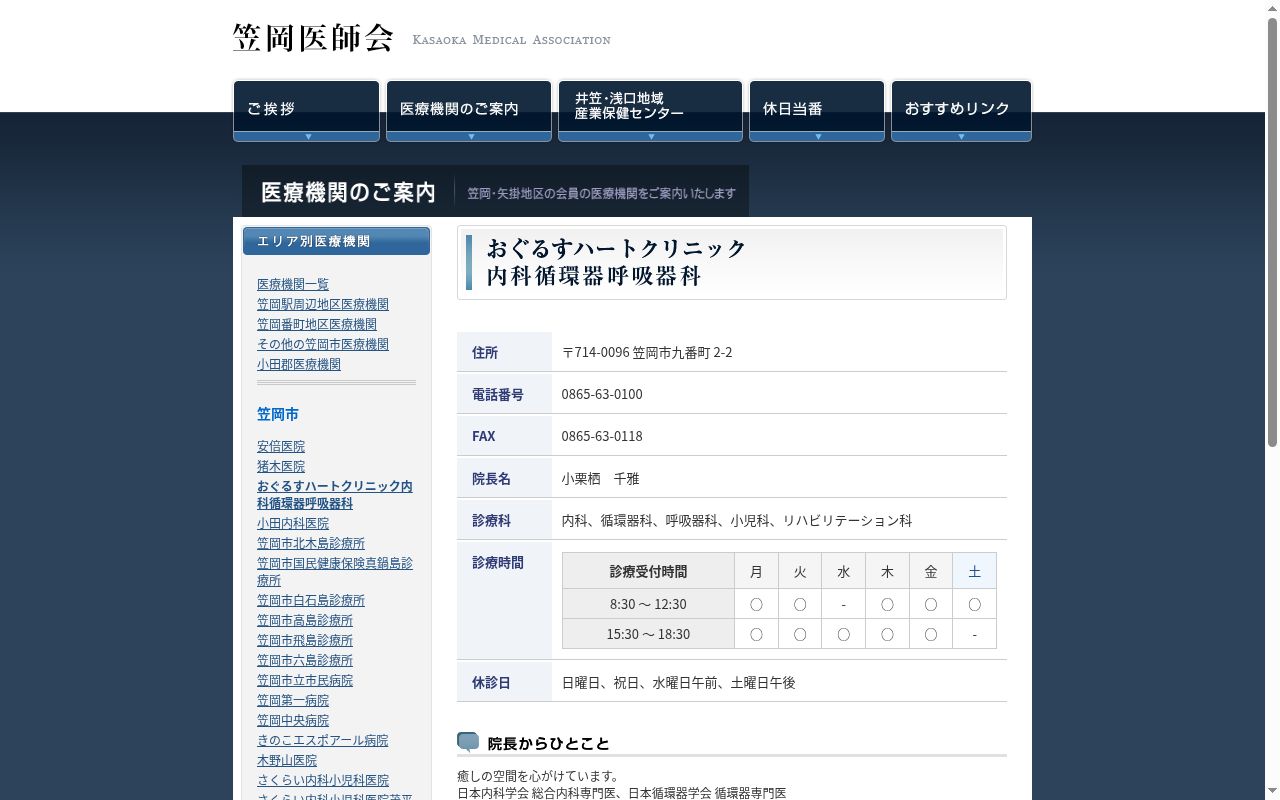Open 笠岡市高島診療所 link
Viewport: 1280px width, 800px height.
coord(305,620)
